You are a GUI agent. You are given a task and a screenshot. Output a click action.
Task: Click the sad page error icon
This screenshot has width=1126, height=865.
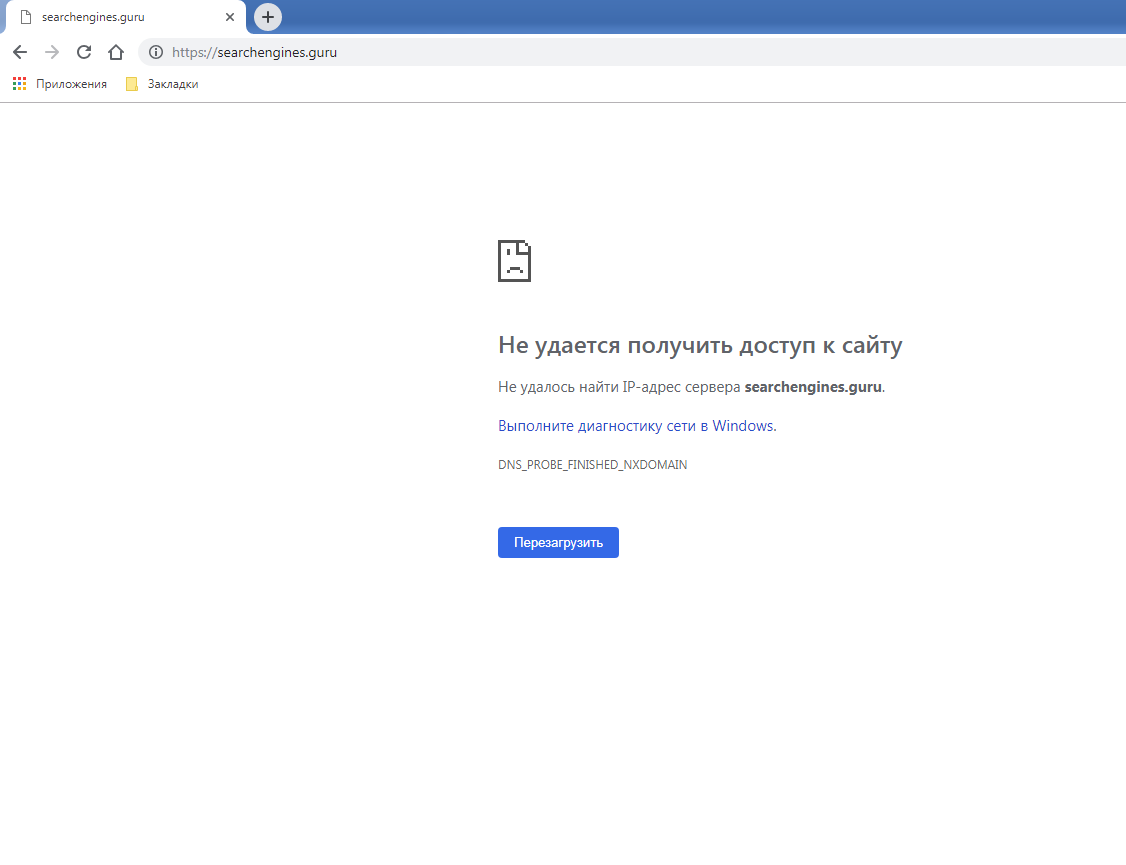pyautogui.click(x=514, y=261)
